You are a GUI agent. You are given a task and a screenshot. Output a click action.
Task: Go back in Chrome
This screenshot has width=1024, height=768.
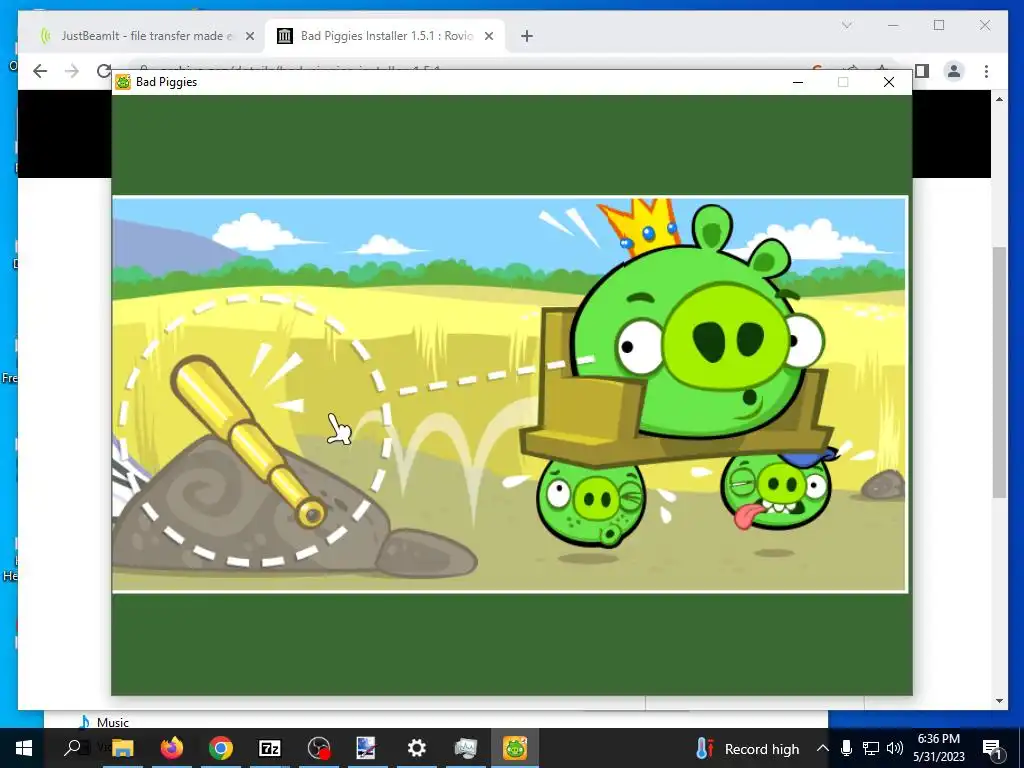pos(40,71)
